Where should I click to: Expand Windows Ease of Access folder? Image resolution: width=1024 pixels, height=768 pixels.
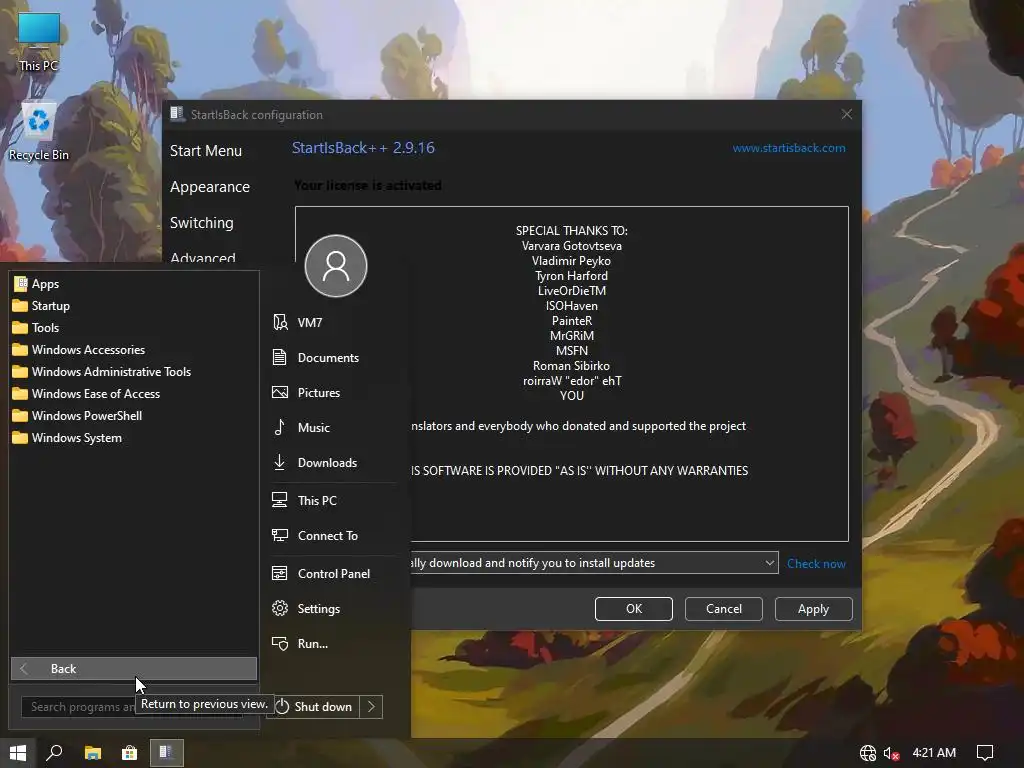tap(86, 394)
